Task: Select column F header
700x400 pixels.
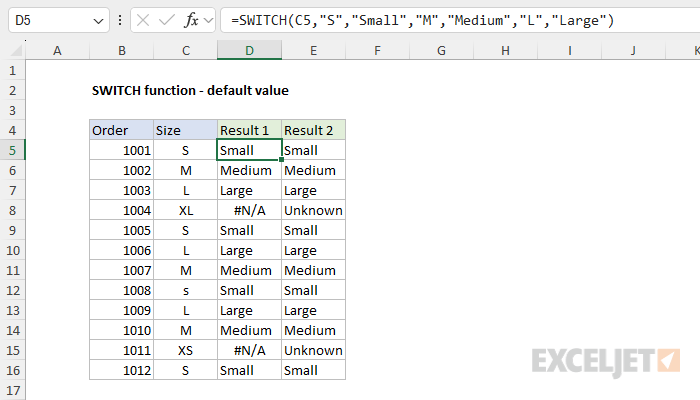Action: click(x=377, y=50)
